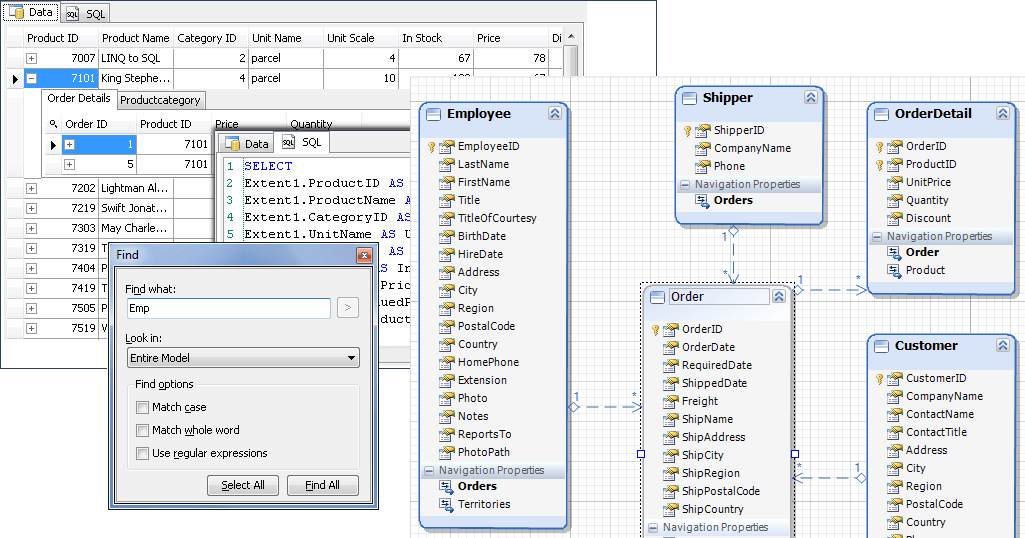Click the search icon in Order Details grid
1025x538 pixels.
coord(52,125)
